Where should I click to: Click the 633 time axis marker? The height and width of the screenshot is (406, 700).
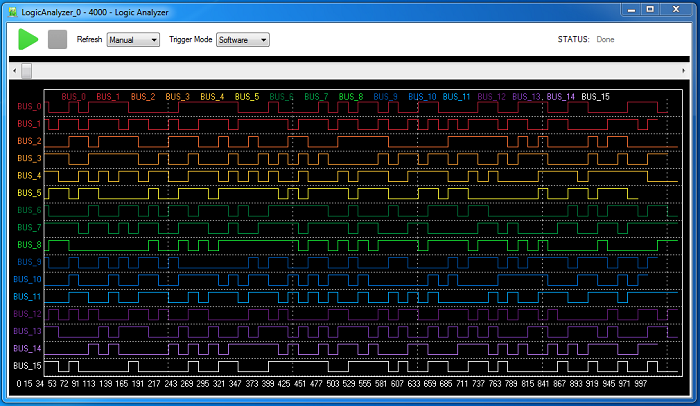click(414, 384)
